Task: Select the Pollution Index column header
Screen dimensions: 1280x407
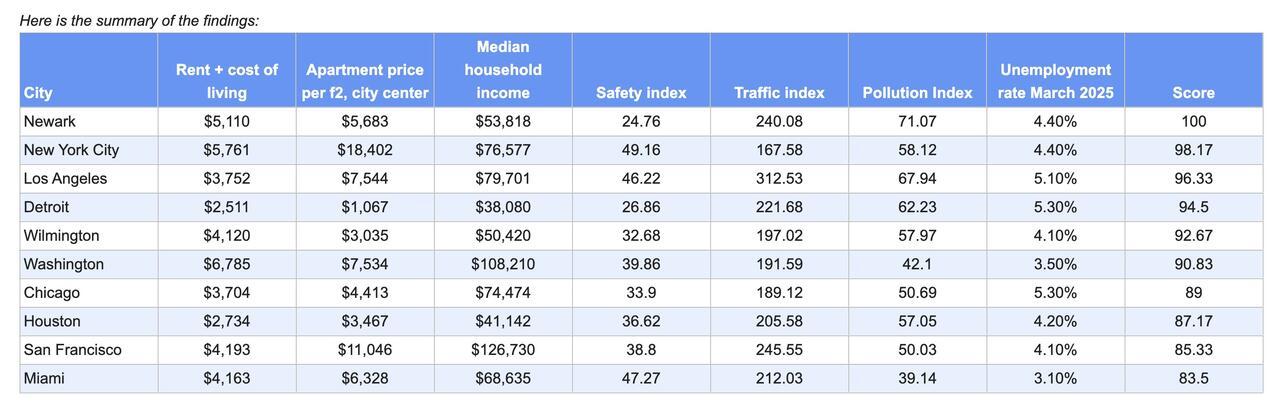Action: [917, 93]
